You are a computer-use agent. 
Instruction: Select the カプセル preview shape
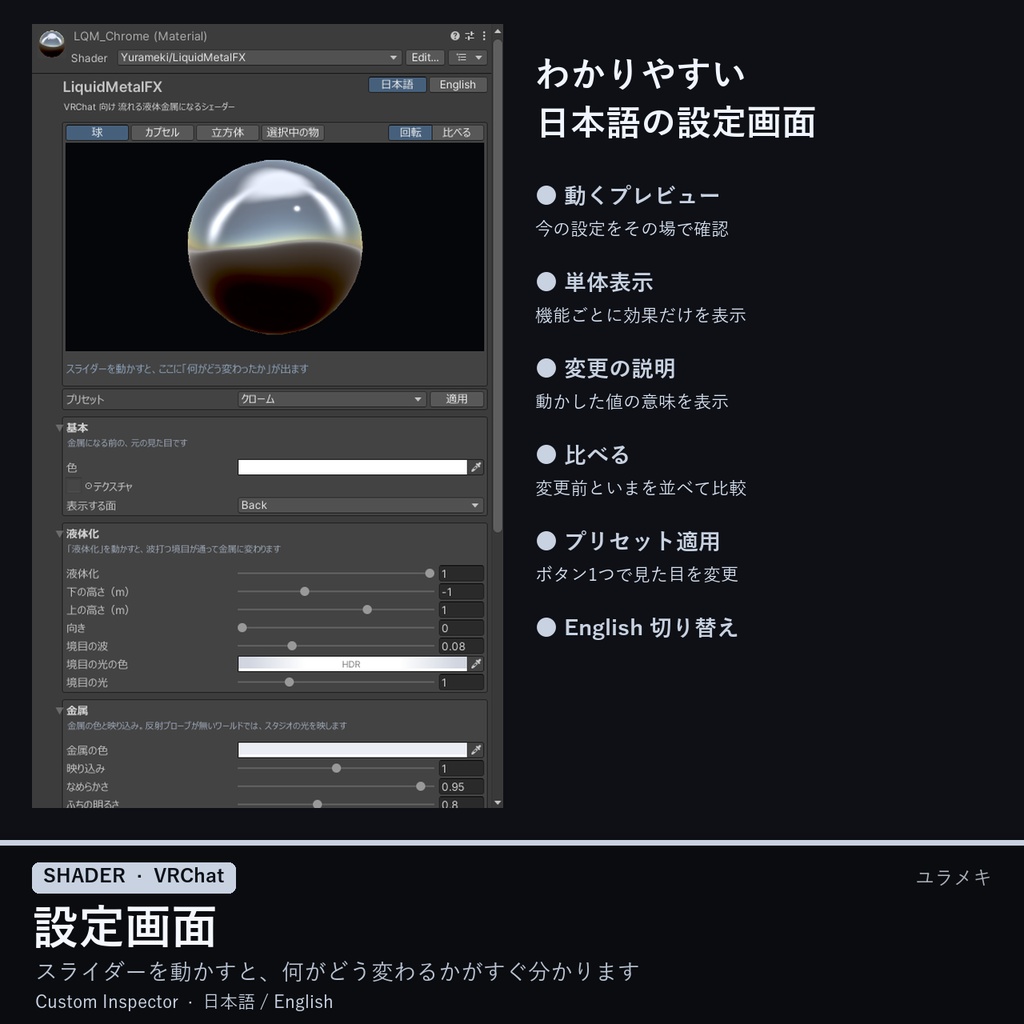(x=162, y=133)
